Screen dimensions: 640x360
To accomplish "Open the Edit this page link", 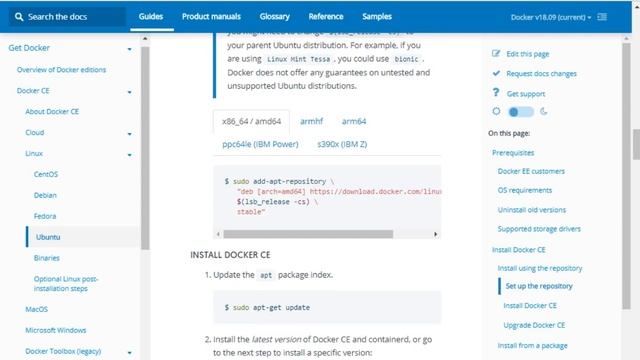I will pos(527,54).
